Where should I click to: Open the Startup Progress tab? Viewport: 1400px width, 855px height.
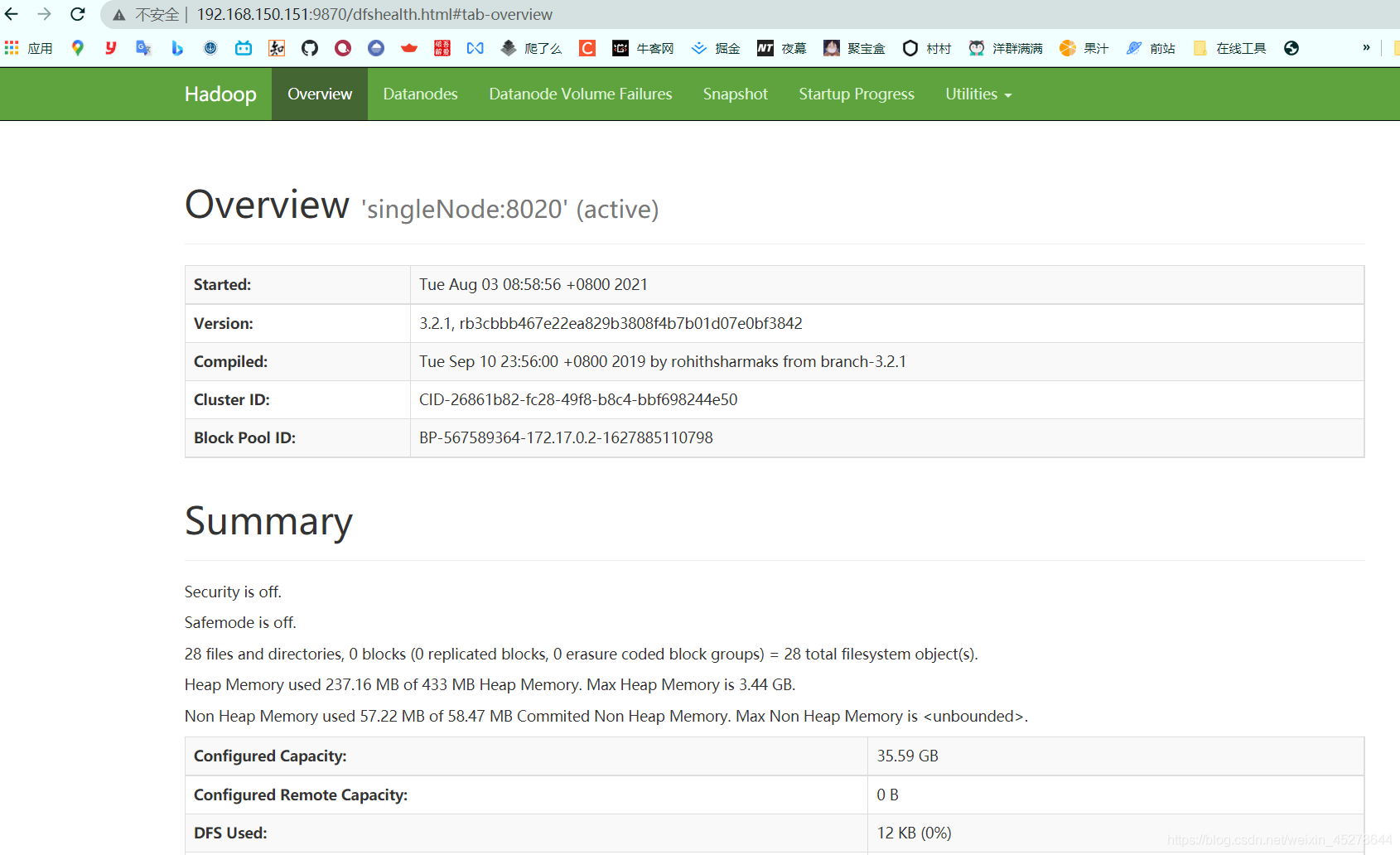[x=857, y=94]
